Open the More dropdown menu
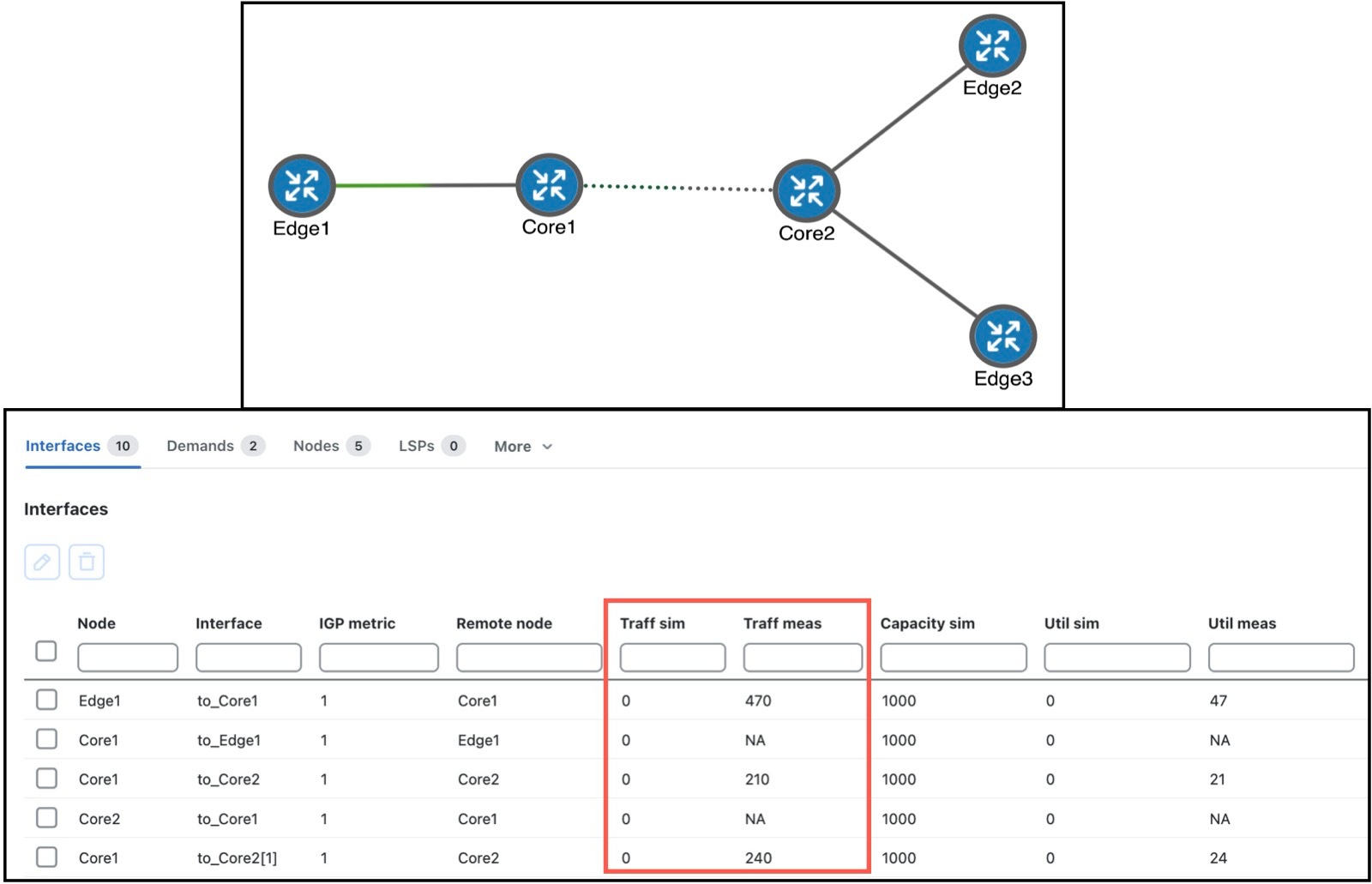 (522, 446)
